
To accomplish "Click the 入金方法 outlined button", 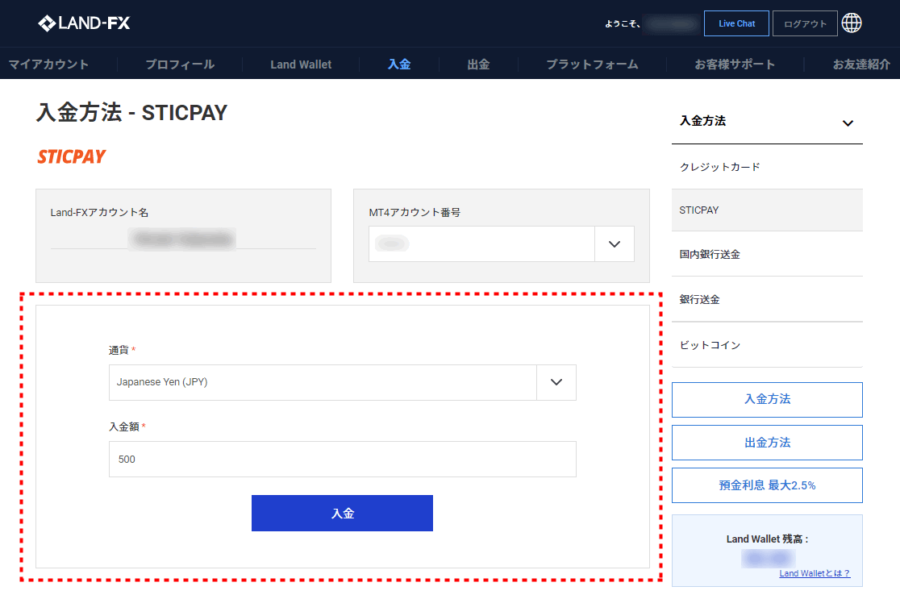I will (x=767, y=399).
